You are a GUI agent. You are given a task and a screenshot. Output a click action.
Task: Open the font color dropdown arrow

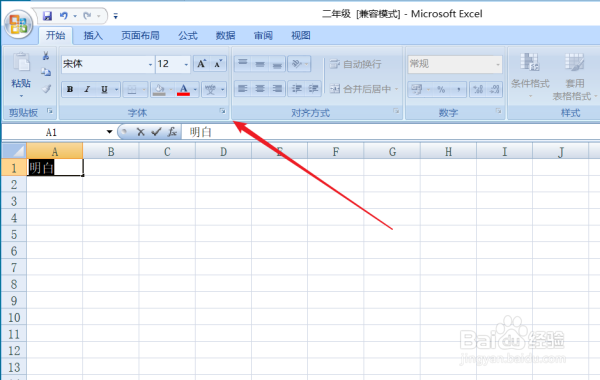tap(195, 90)
